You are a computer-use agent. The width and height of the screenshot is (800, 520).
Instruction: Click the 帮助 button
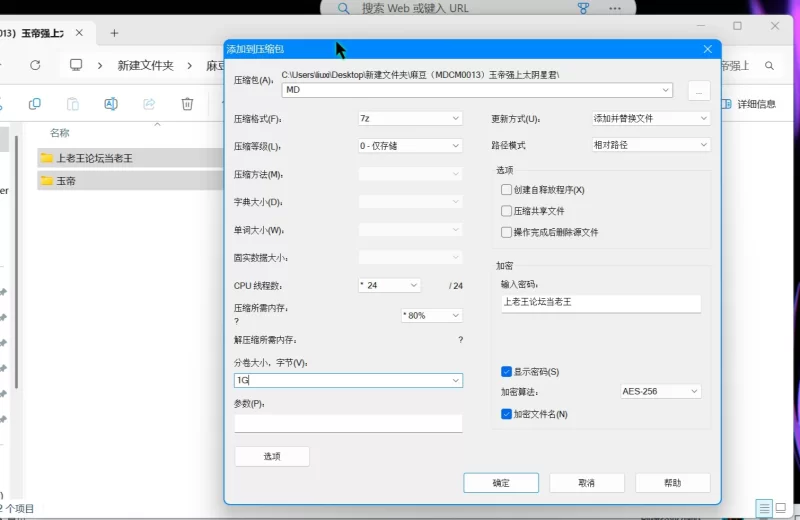click(672, 483)
